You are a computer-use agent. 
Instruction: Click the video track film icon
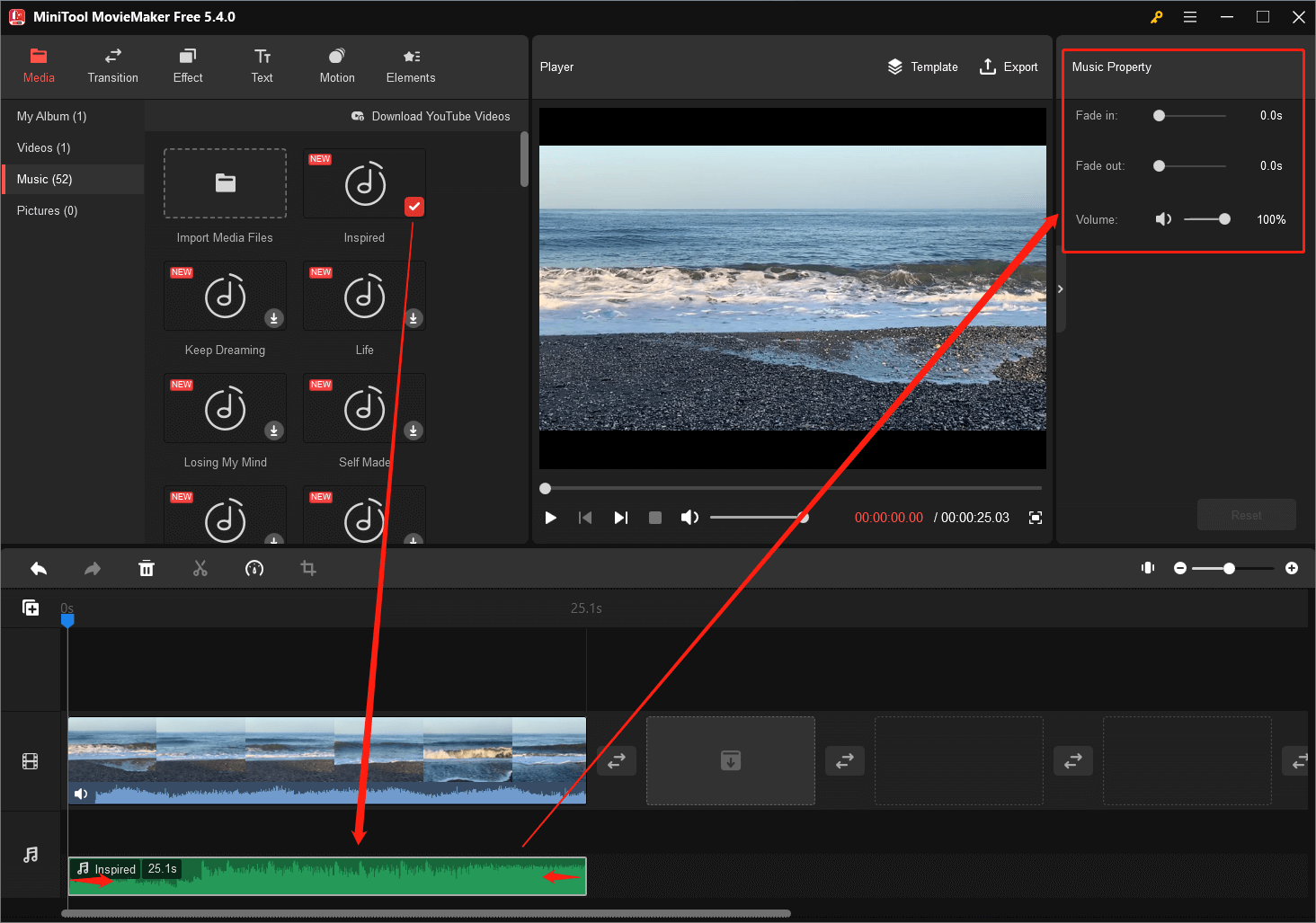pyautogui.click(x=31, y=762)
